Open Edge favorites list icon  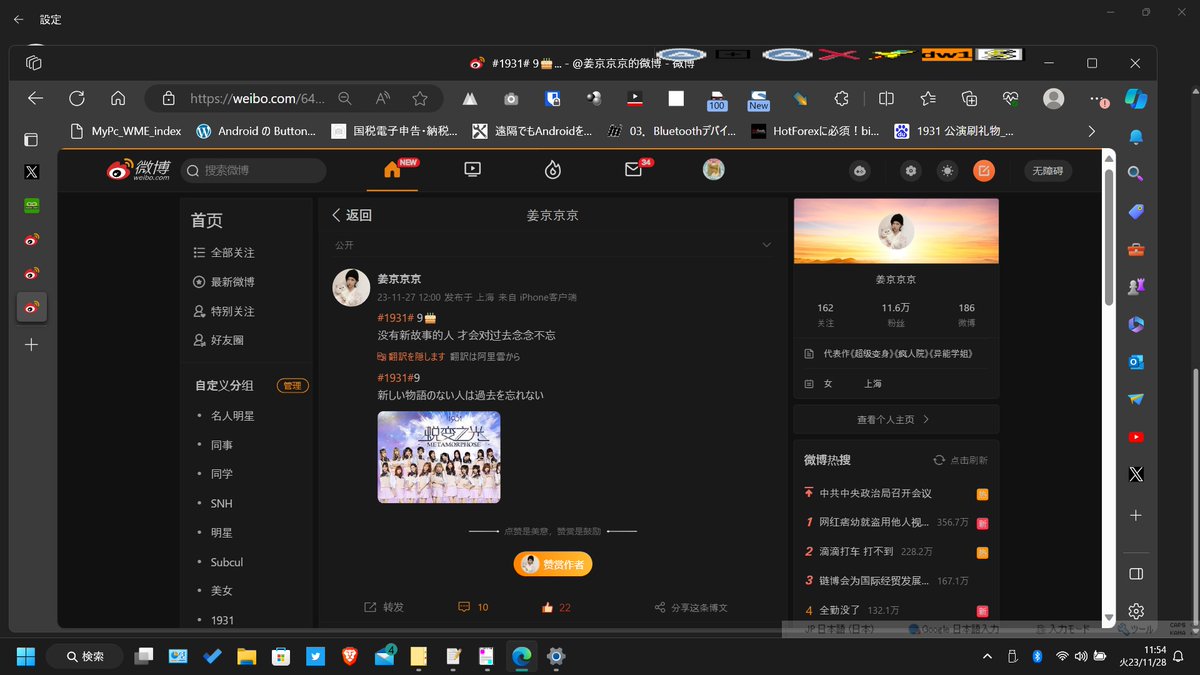tap(928, 98)
